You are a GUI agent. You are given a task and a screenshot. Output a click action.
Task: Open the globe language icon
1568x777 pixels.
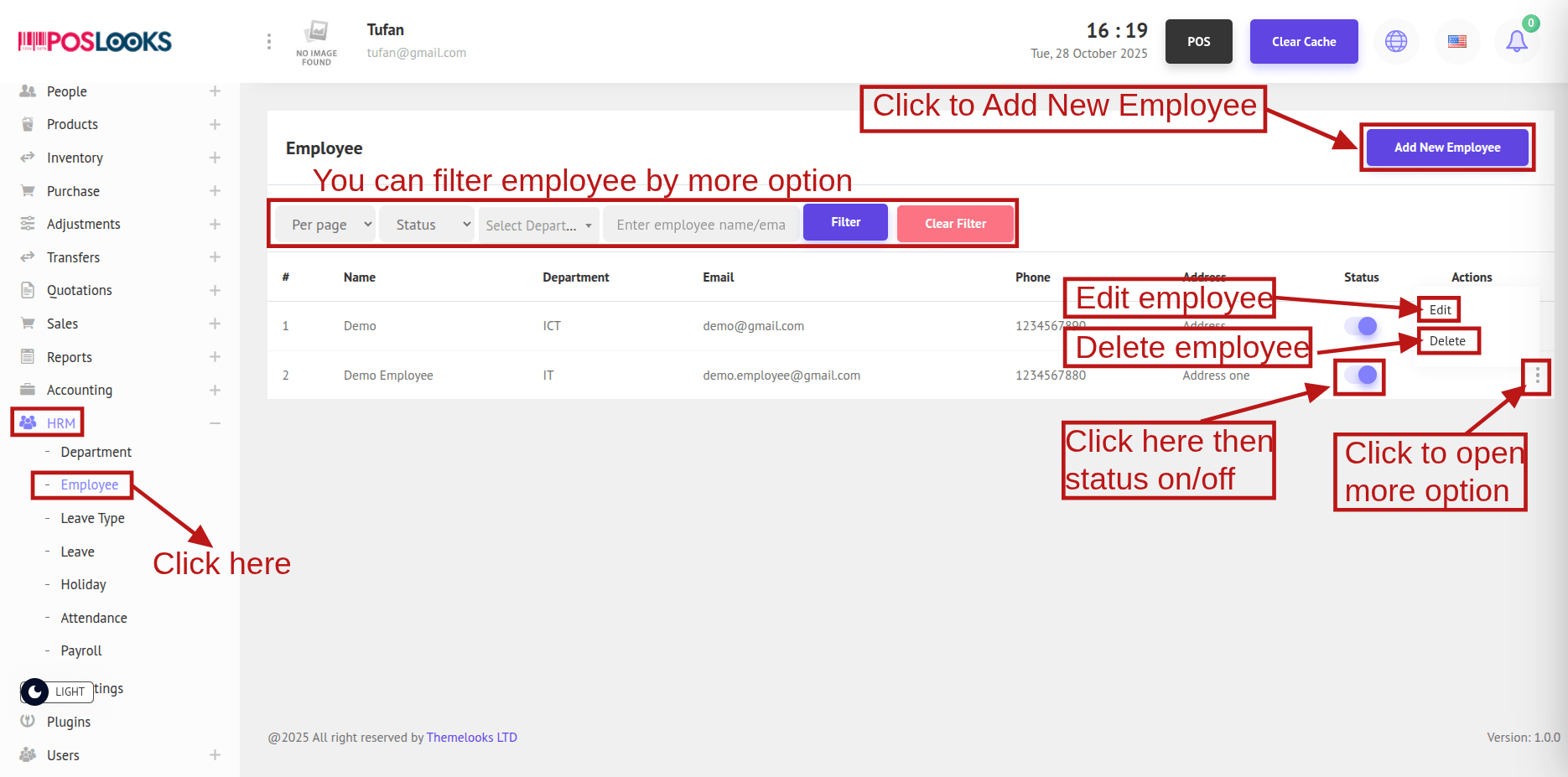1396,41
